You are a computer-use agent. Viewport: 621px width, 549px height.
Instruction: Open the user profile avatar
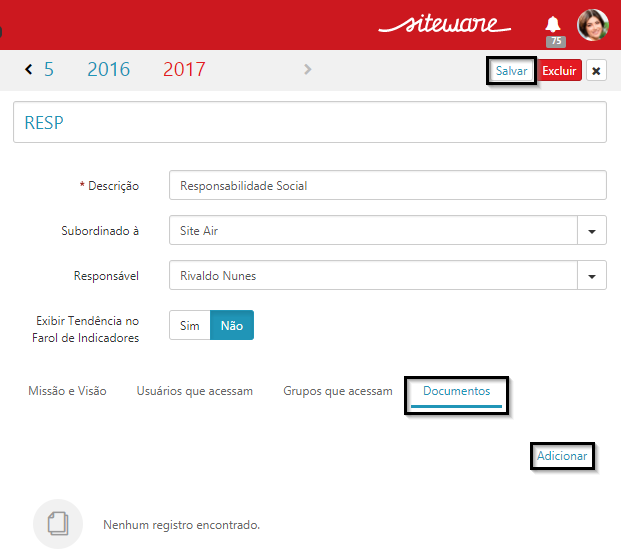593,25
